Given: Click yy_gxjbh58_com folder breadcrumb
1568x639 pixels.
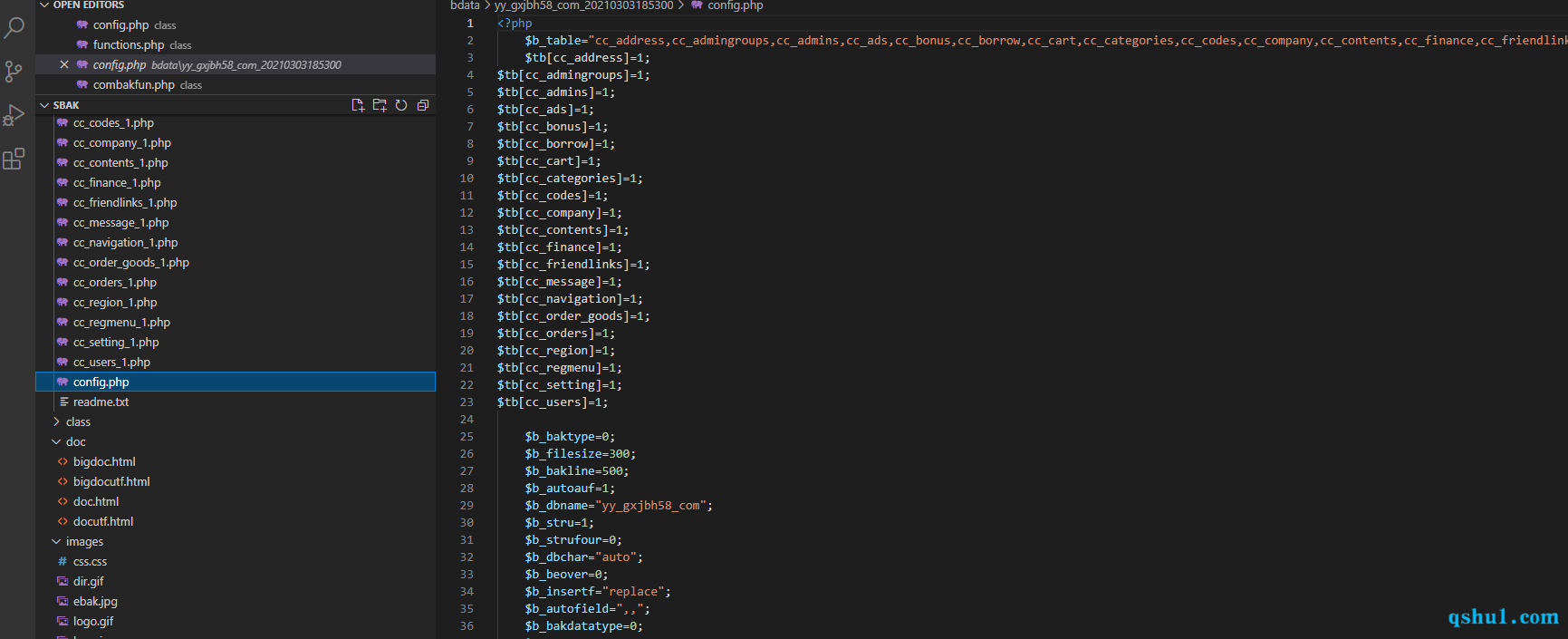Looking at the screenshot, I should click(x=583, y=5).
